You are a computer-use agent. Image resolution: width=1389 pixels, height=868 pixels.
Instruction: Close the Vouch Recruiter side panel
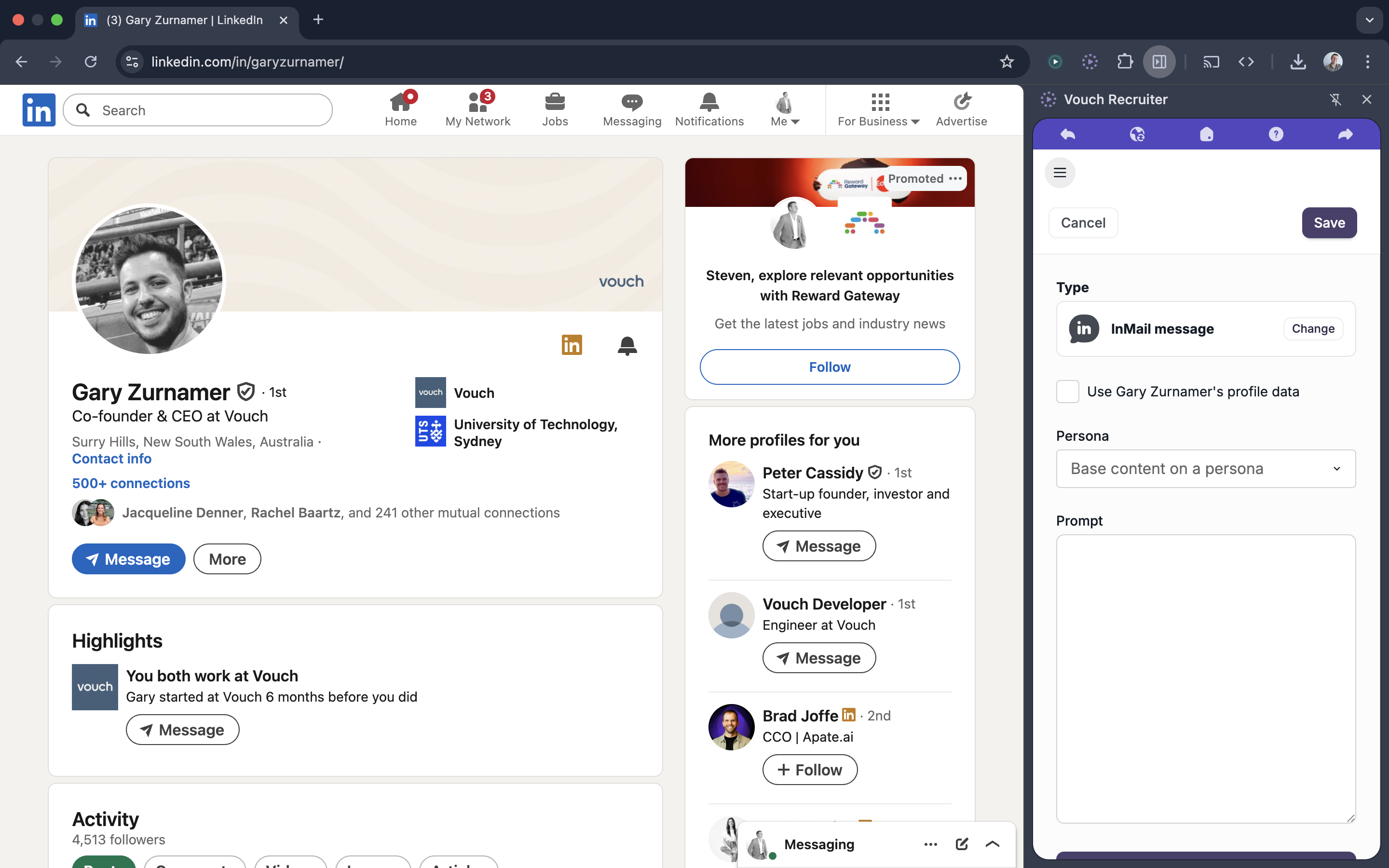pyautogui.click(x=1367, y=99)
